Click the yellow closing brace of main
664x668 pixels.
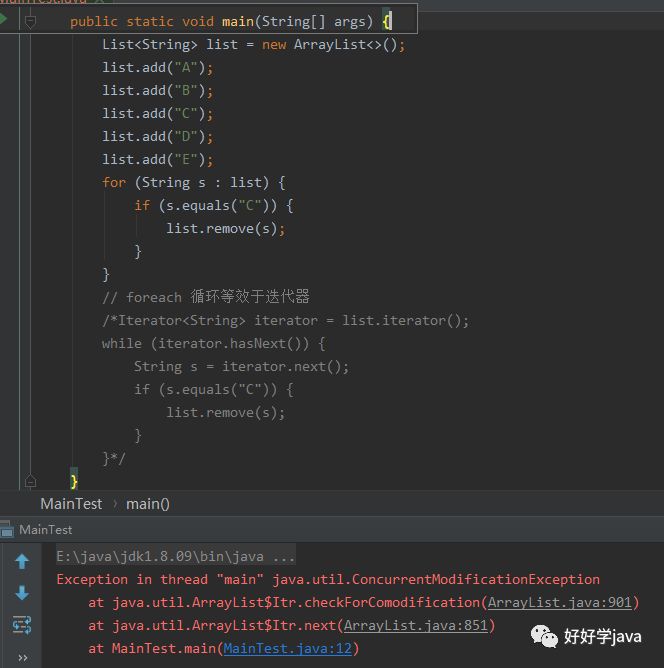coord(74,481)
